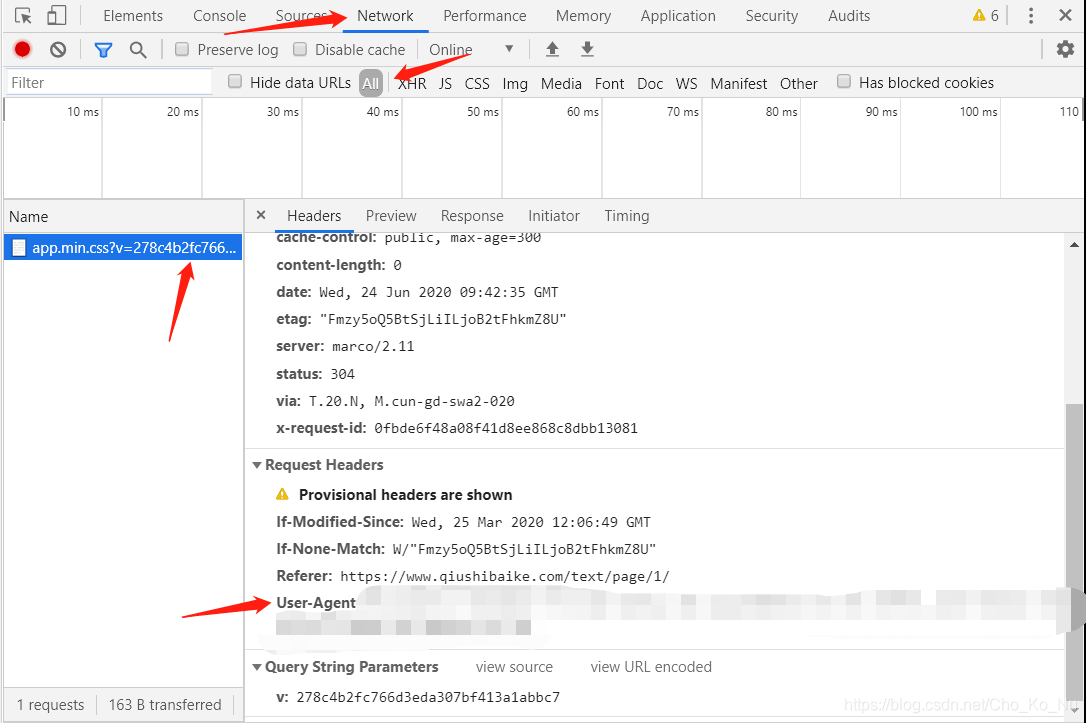Collapse the Request Headers section
Viewport: 1086px width, 723px height.
point(257,465)
